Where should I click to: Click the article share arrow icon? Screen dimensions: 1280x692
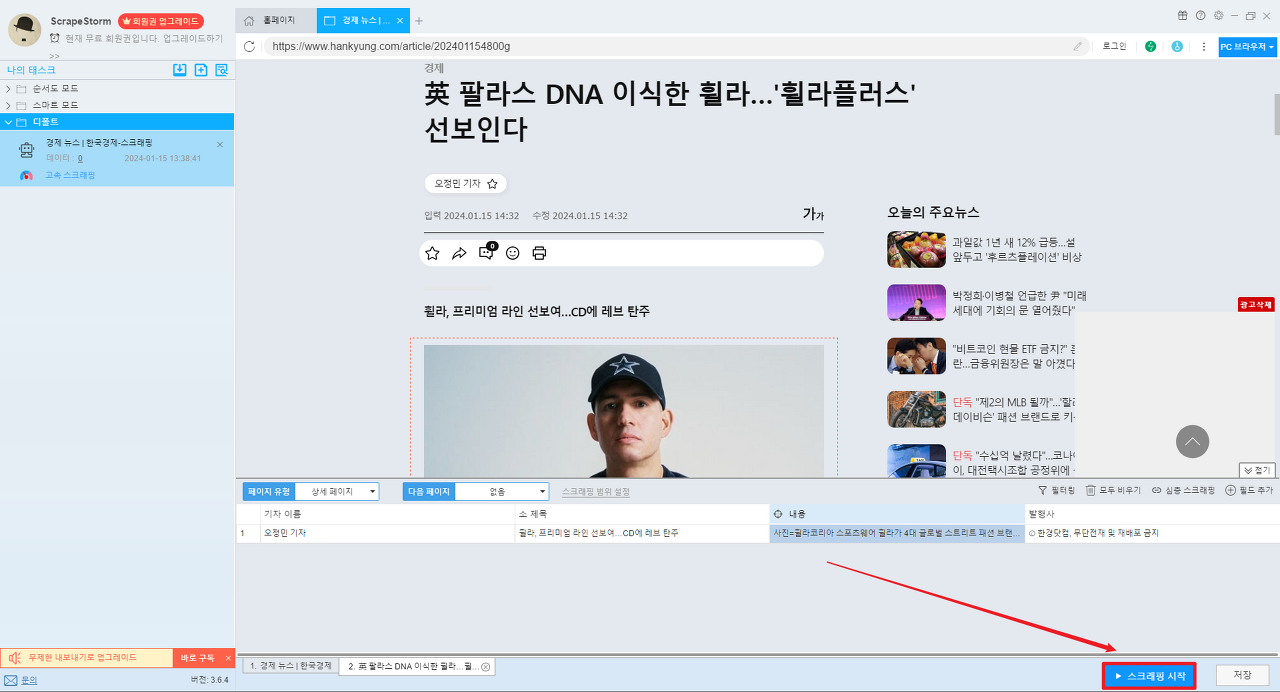click(x=459, y=253)
